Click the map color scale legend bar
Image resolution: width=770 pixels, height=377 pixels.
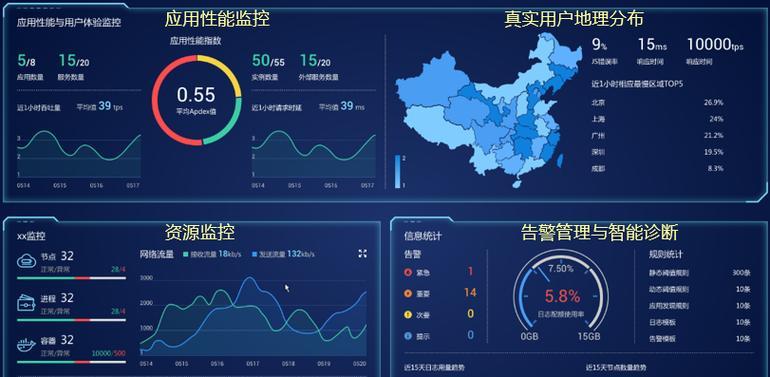(x=397, y=172)
